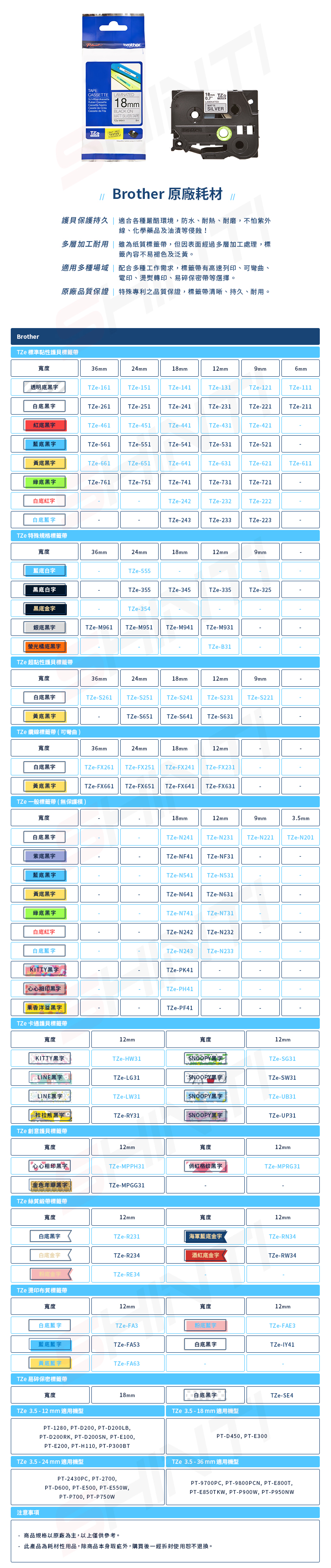Click the TZe-531 cell
Screen dimensions: 331x1568
[219, 444]
